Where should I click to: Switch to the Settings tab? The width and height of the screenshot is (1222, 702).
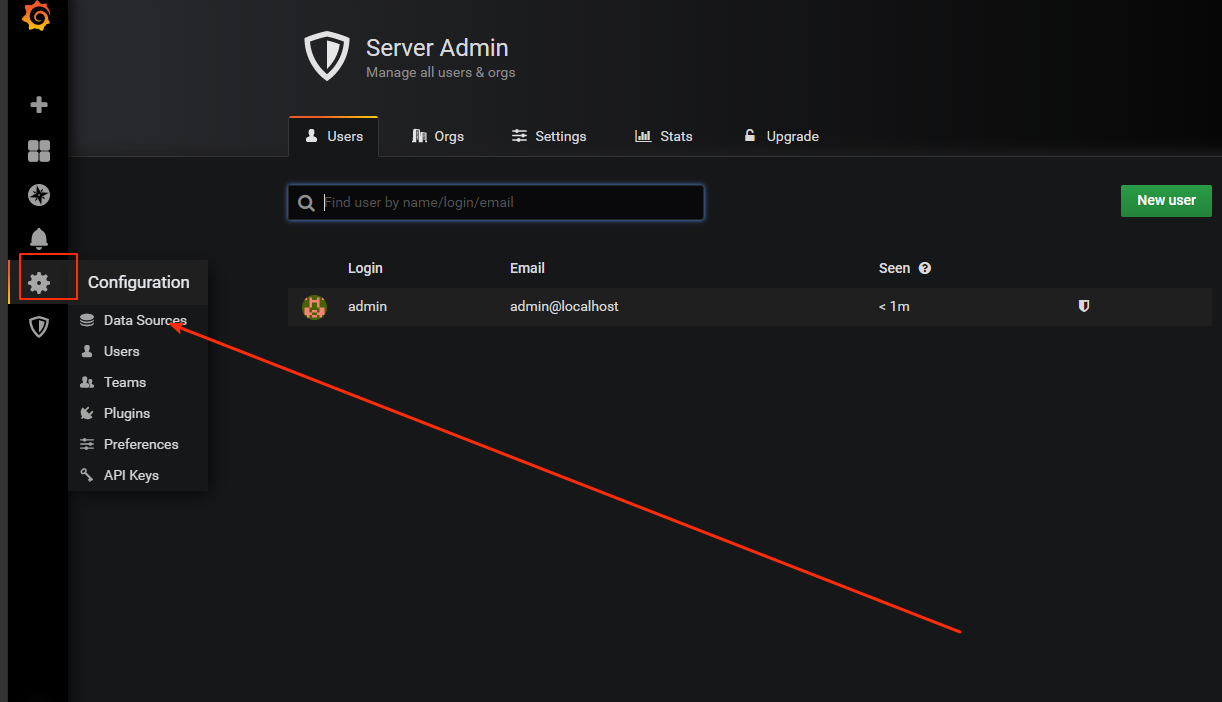(549, 136)
